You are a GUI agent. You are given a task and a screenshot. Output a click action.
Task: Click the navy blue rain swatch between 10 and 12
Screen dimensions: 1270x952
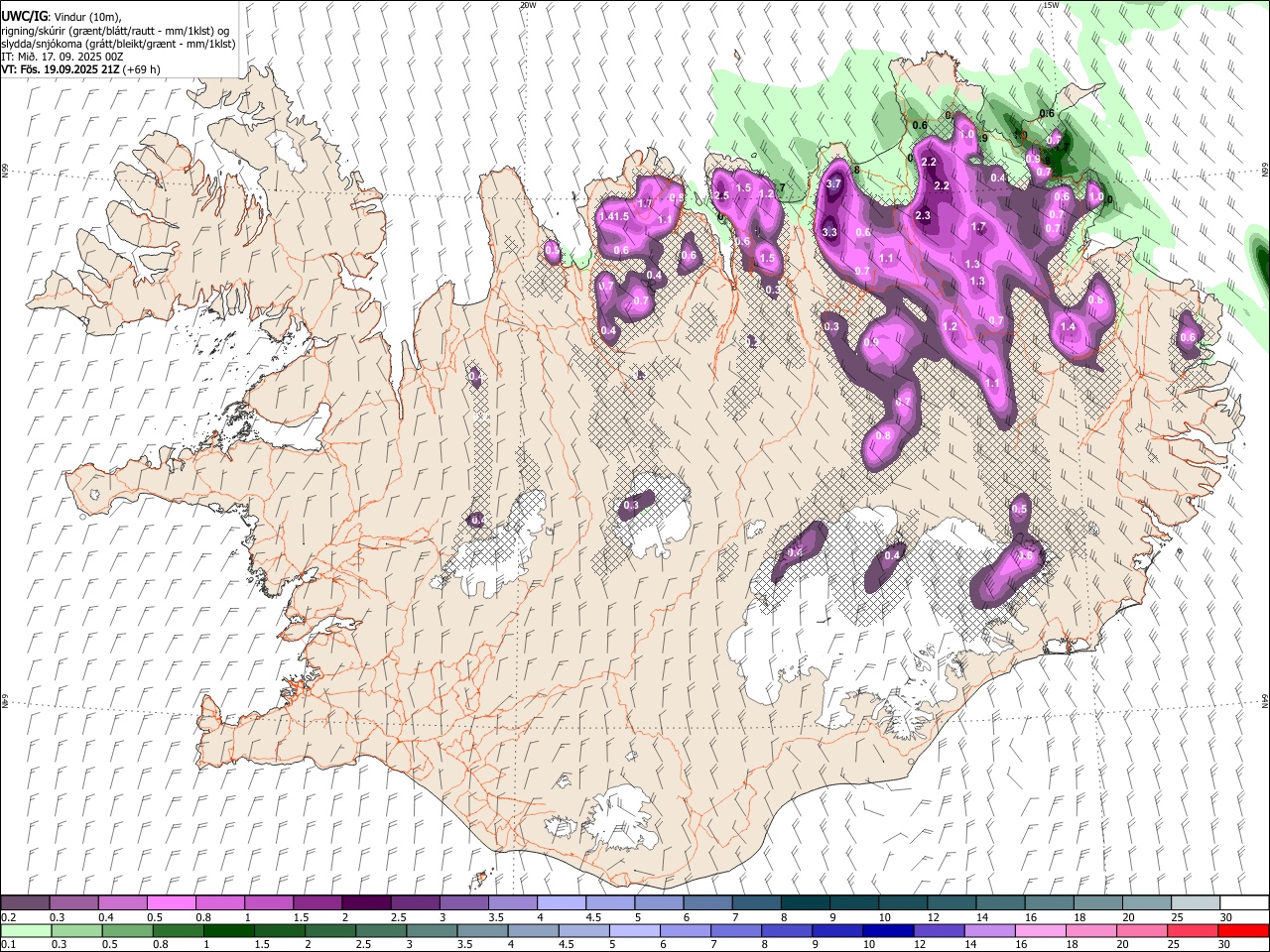click(x=888, y=930)
